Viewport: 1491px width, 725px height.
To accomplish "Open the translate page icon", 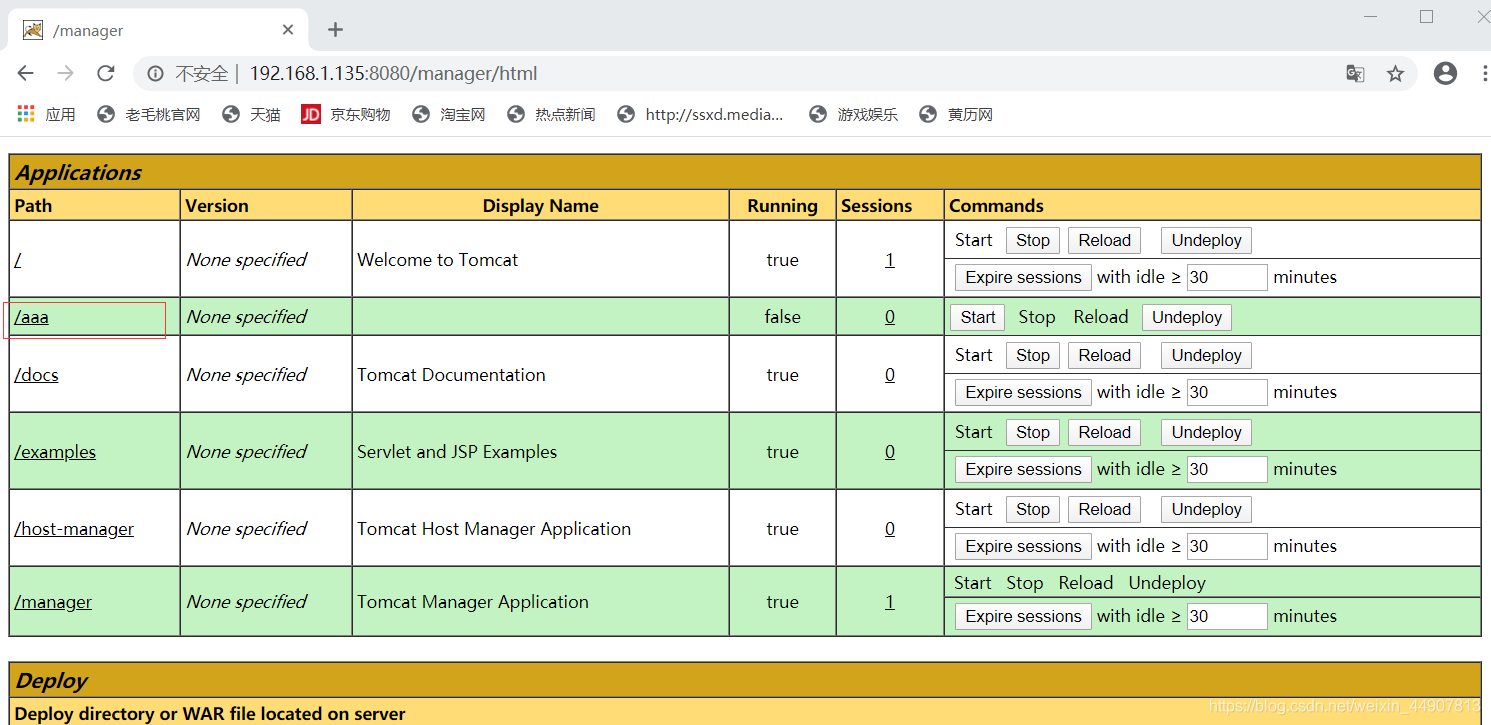I will (x=1355, y=73).
